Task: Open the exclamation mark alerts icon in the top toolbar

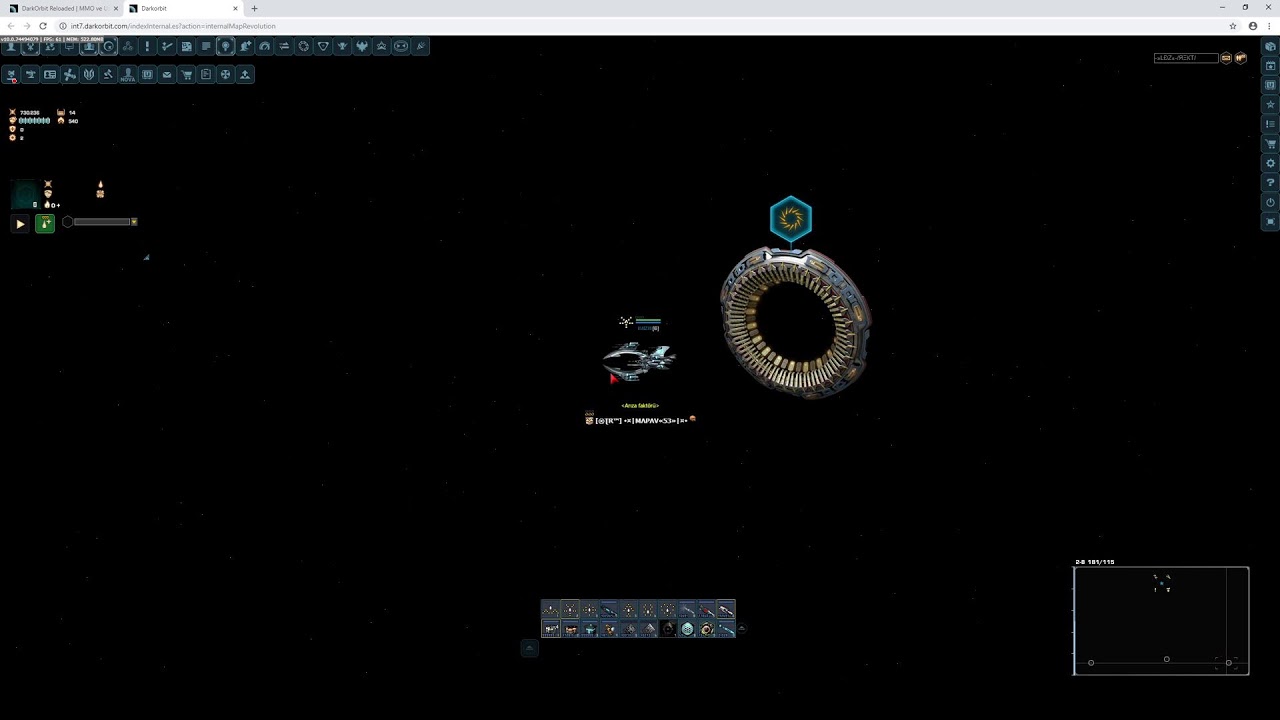Action: [147, 46]
